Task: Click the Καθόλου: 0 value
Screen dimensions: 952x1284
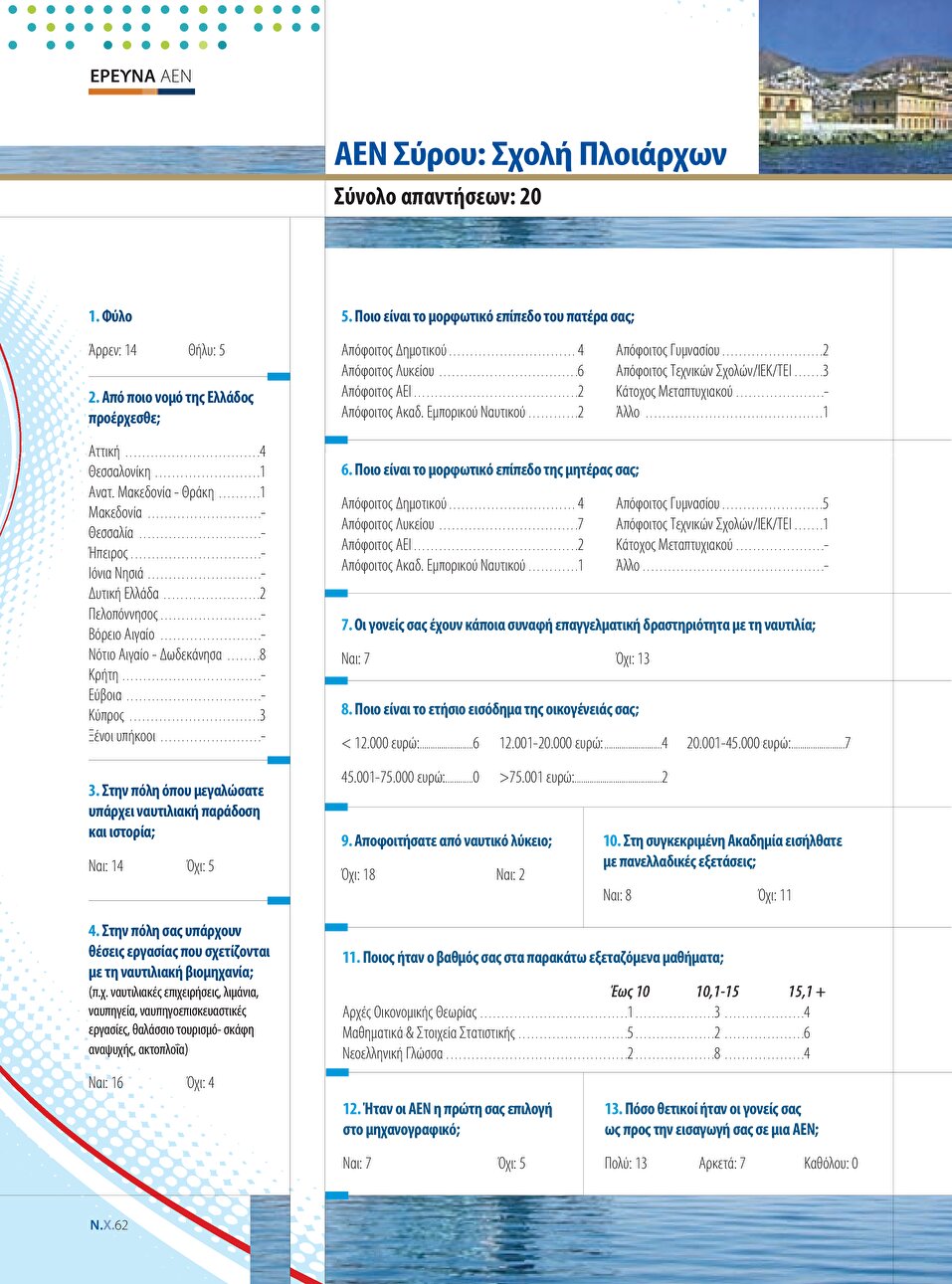Action: tap(831, 1163)
